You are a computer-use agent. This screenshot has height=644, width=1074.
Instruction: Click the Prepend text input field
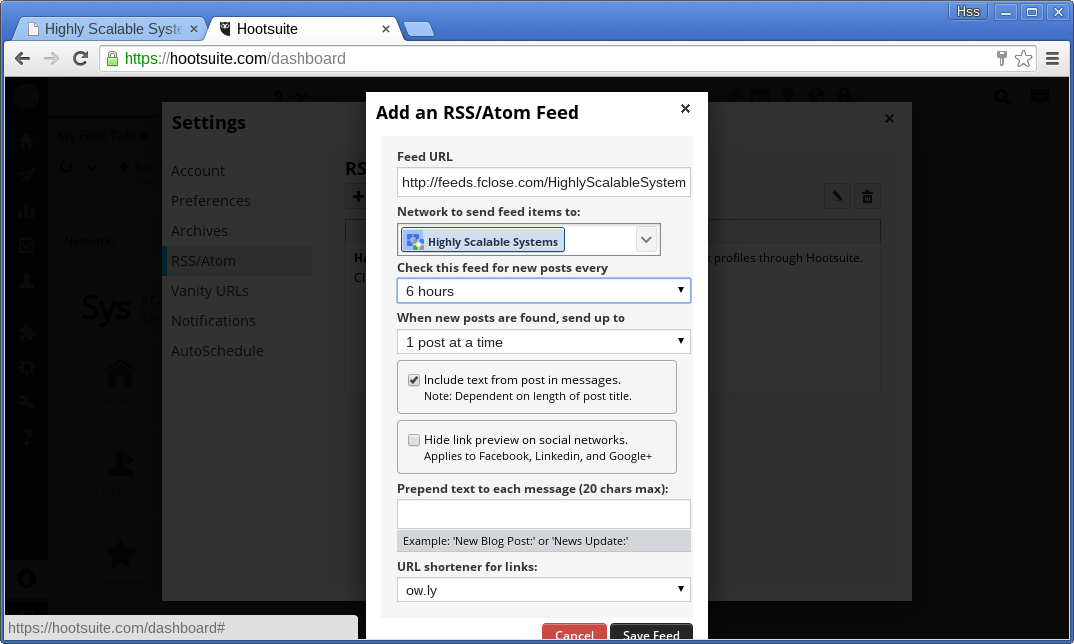(x=544, y=515)
